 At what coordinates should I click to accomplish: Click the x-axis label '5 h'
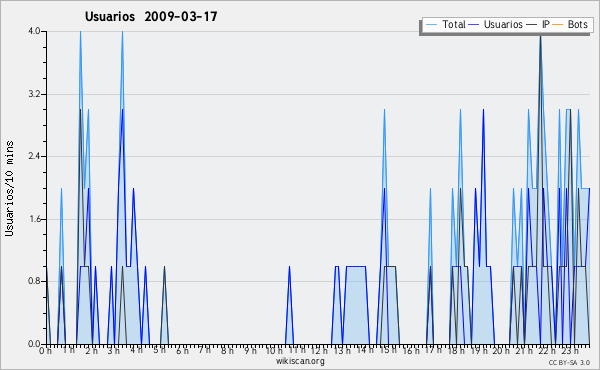point(159,350)
